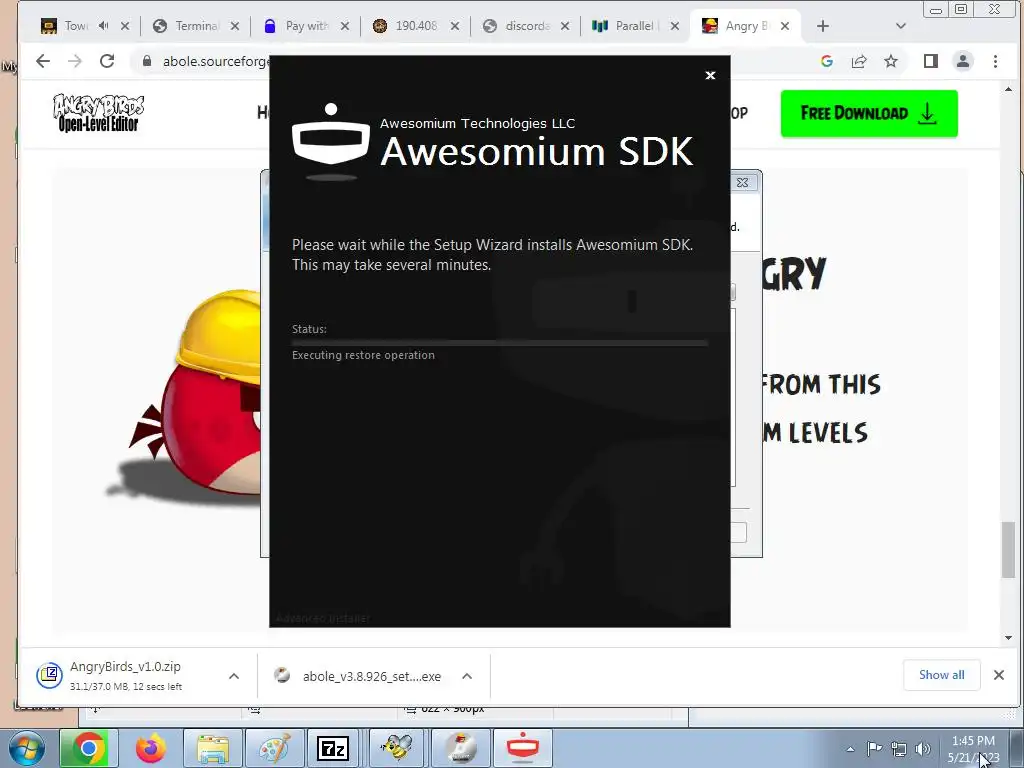Viewport: 1024px width, 768px height.
Task: Click the Awesomium installer taskbar icon
Action: (523, 748)
